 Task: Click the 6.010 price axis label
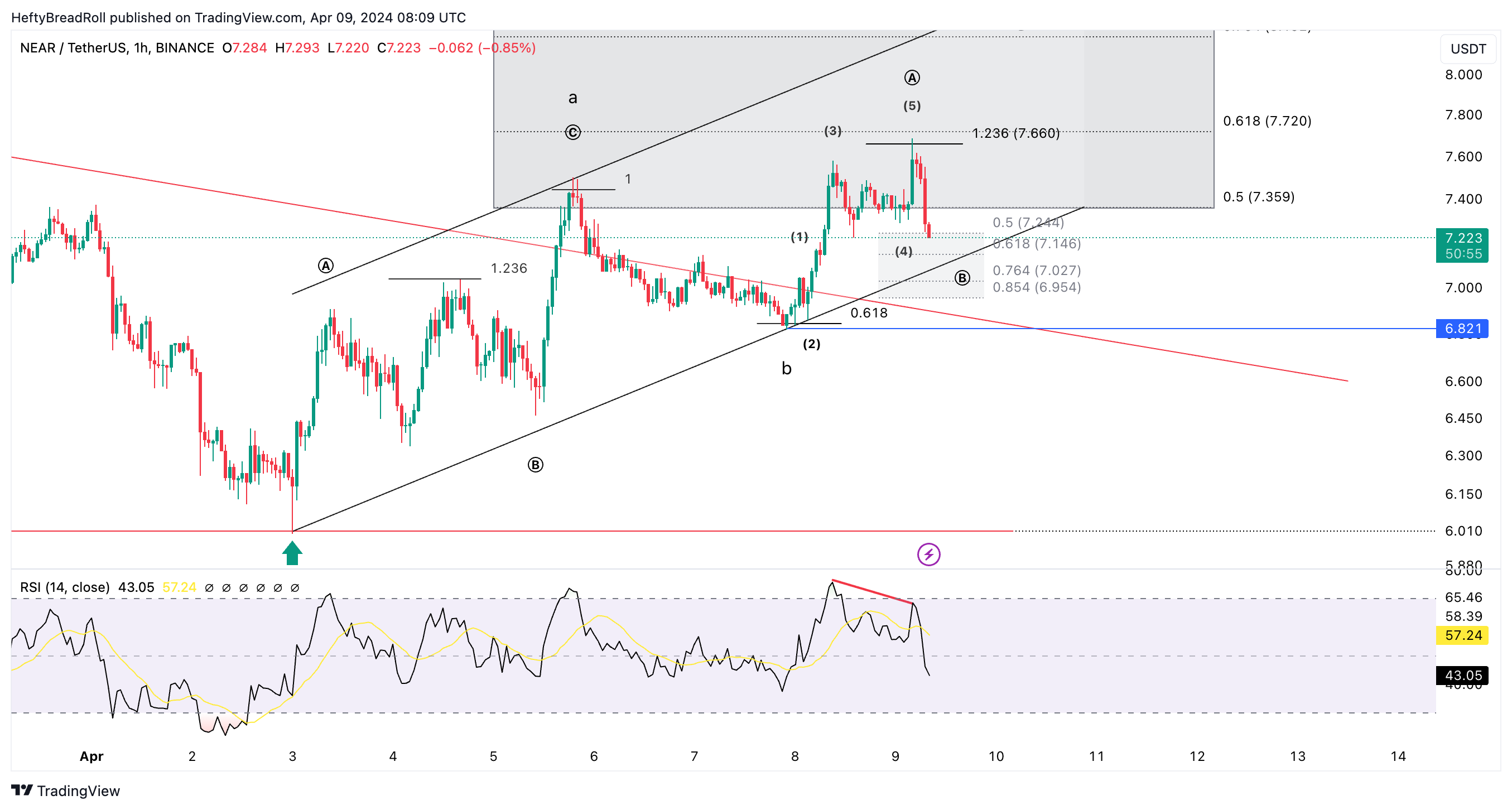(x=1463, y=531)
